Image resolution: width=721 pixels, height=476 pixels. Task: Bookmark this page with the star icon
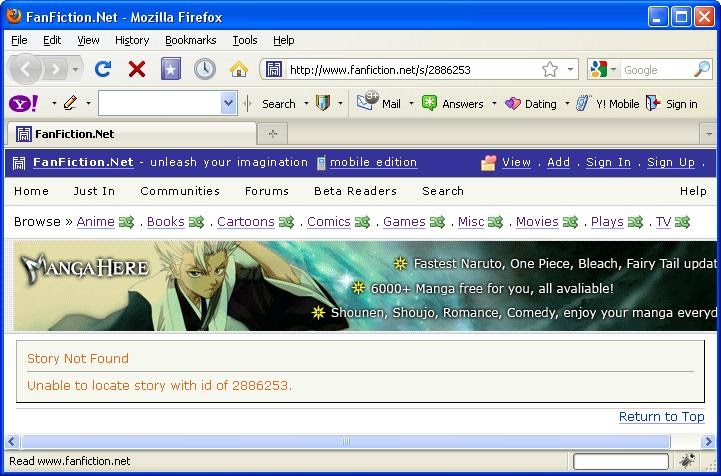point(550,70)
